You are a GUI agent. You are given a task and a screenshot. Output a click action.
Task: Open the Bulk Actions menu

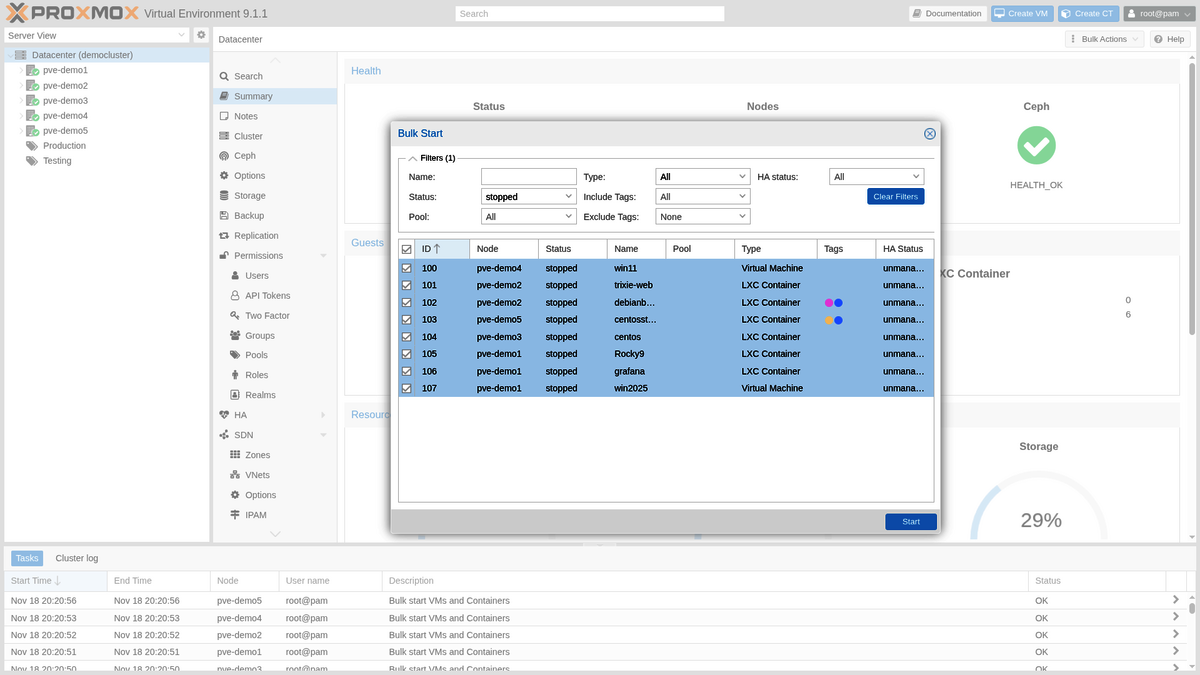[x=1103, y=39]
